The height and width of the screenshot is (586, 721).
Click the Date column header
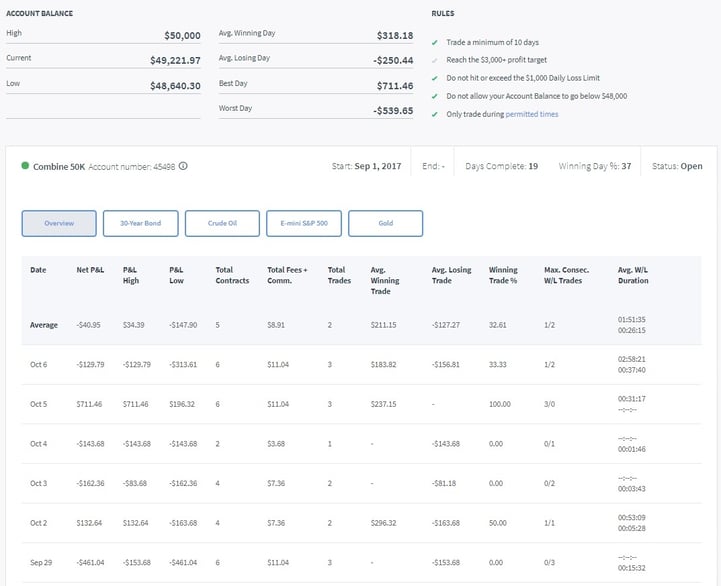point(38,270)
